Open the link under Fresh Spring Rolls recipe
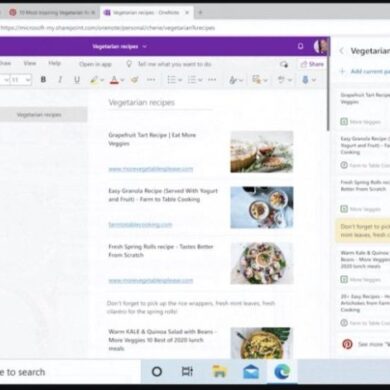Screen dimensions: 390x390 (151, 281)
